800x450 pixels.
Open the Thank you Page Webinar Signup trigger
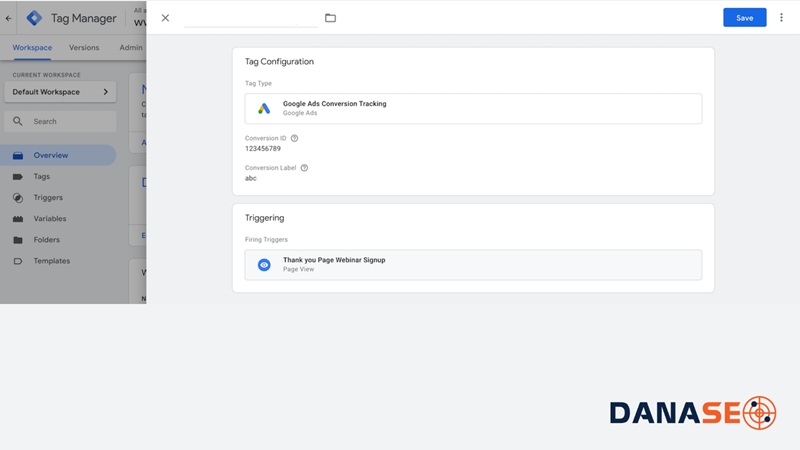click(473, 265)
